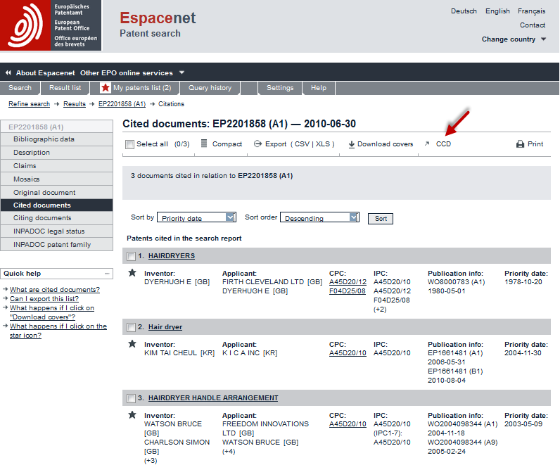
Task: Star the HAIRDRYER HANDLE ARRANGEMENT result
Action: click(x=132, y=415)
